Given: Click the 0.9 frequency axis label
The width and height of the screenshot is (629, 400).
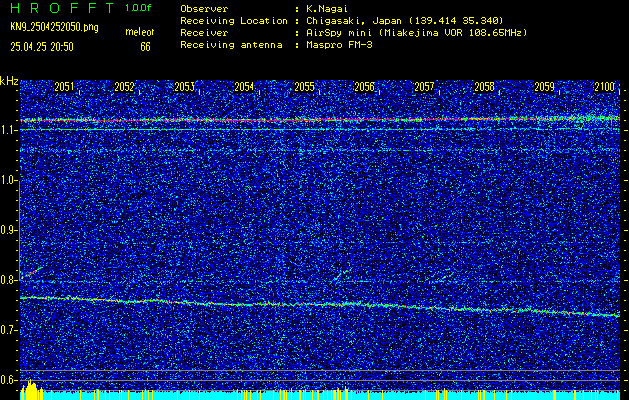Looking at the screenshot, I should pos(7,230).
